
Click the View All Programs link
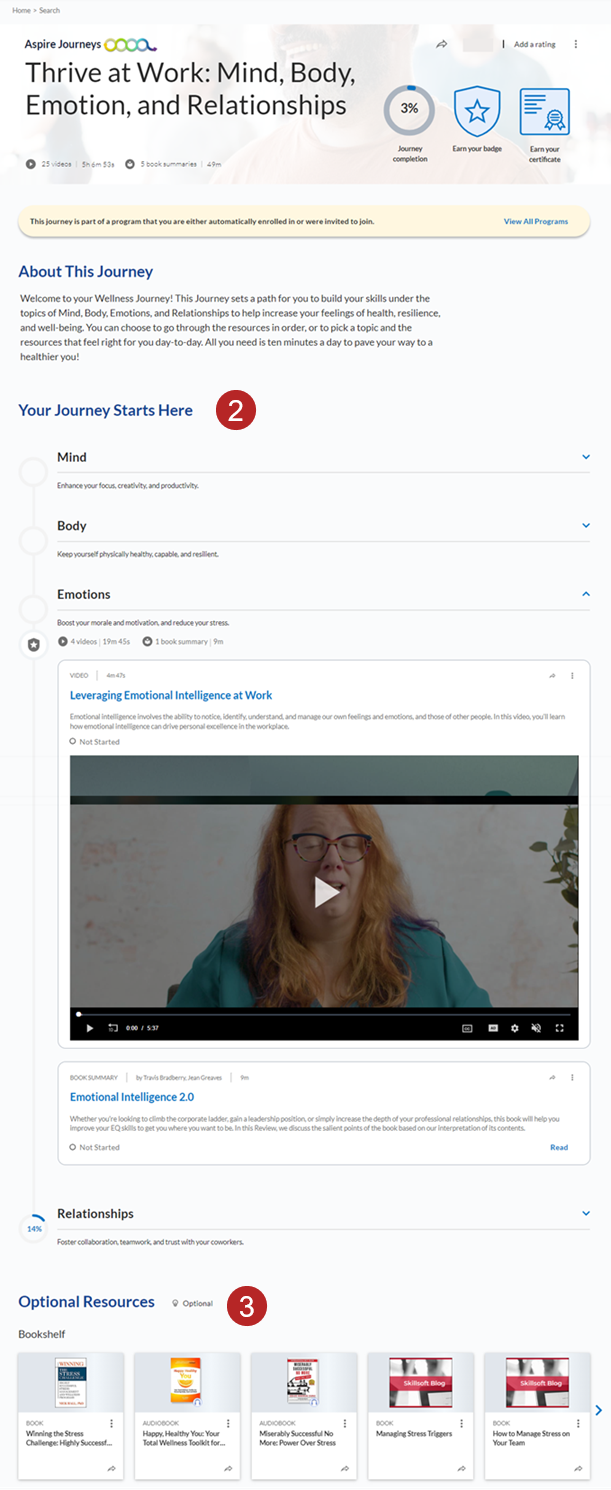535,222
